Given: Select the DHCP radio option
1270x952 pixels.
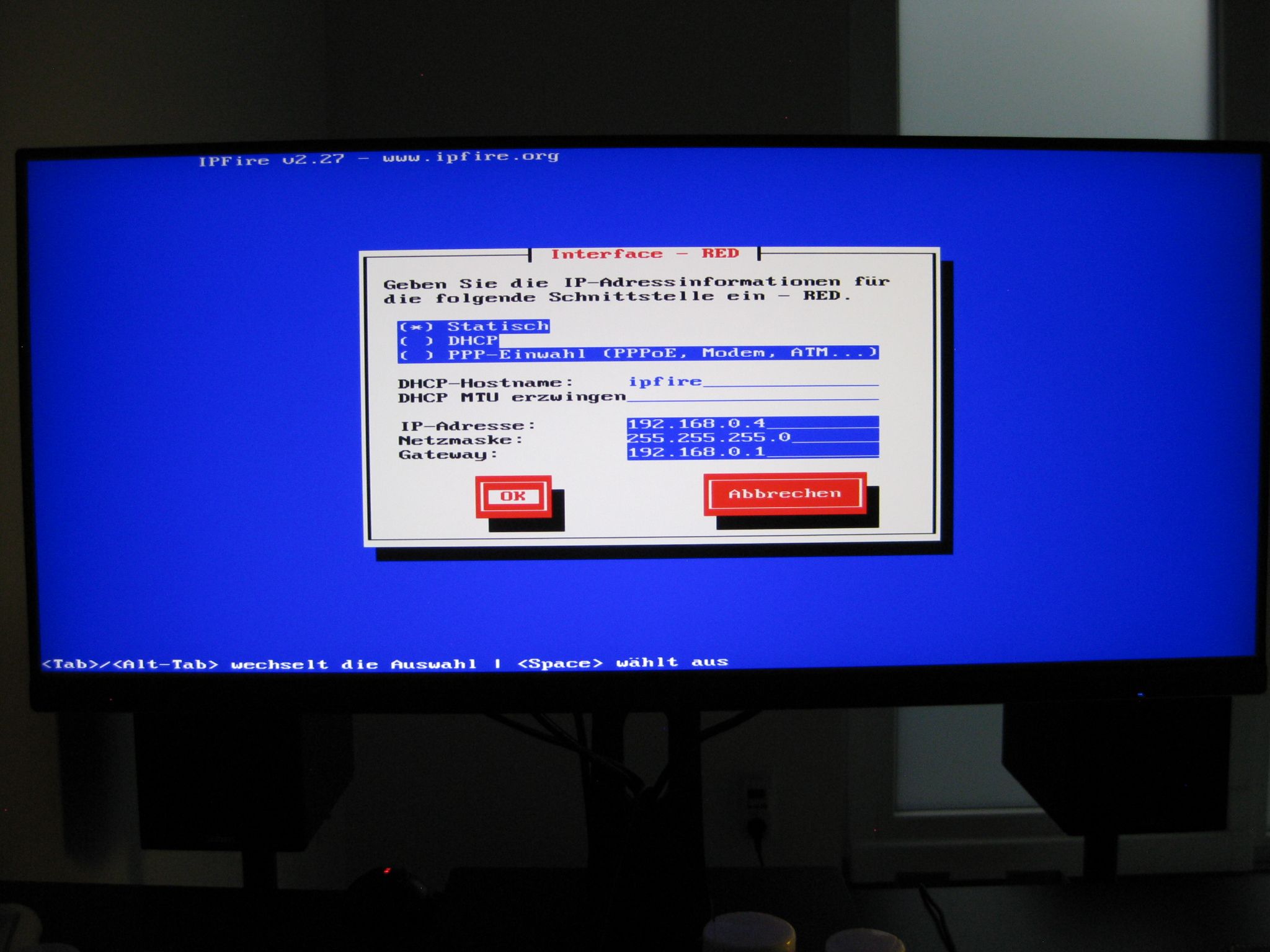Looking at the screenshot, I should [449, 340].
